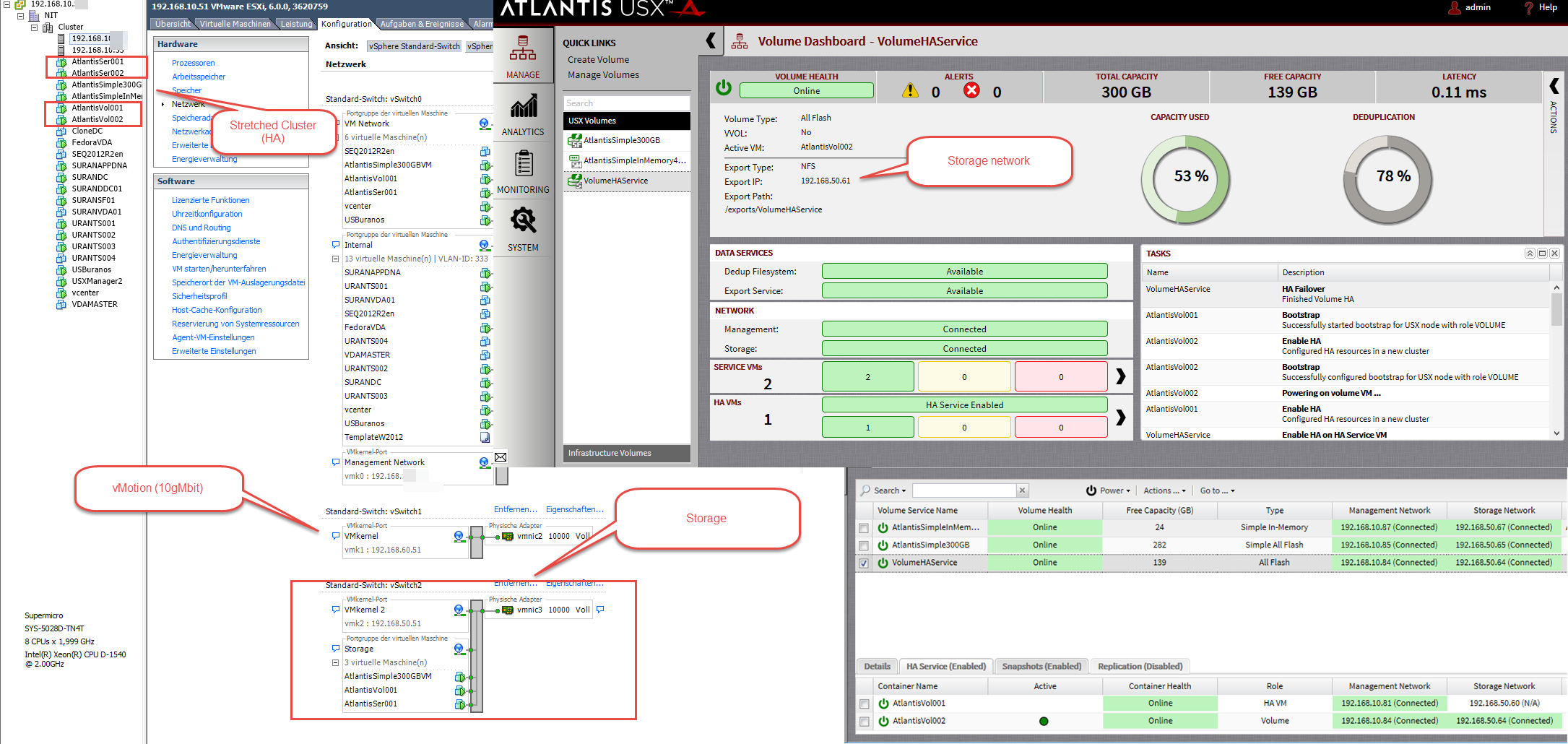This screenshot has height=744, width=1568.
Task: Click the green Volume Health power icon
Action: click(x=724, y=87)
